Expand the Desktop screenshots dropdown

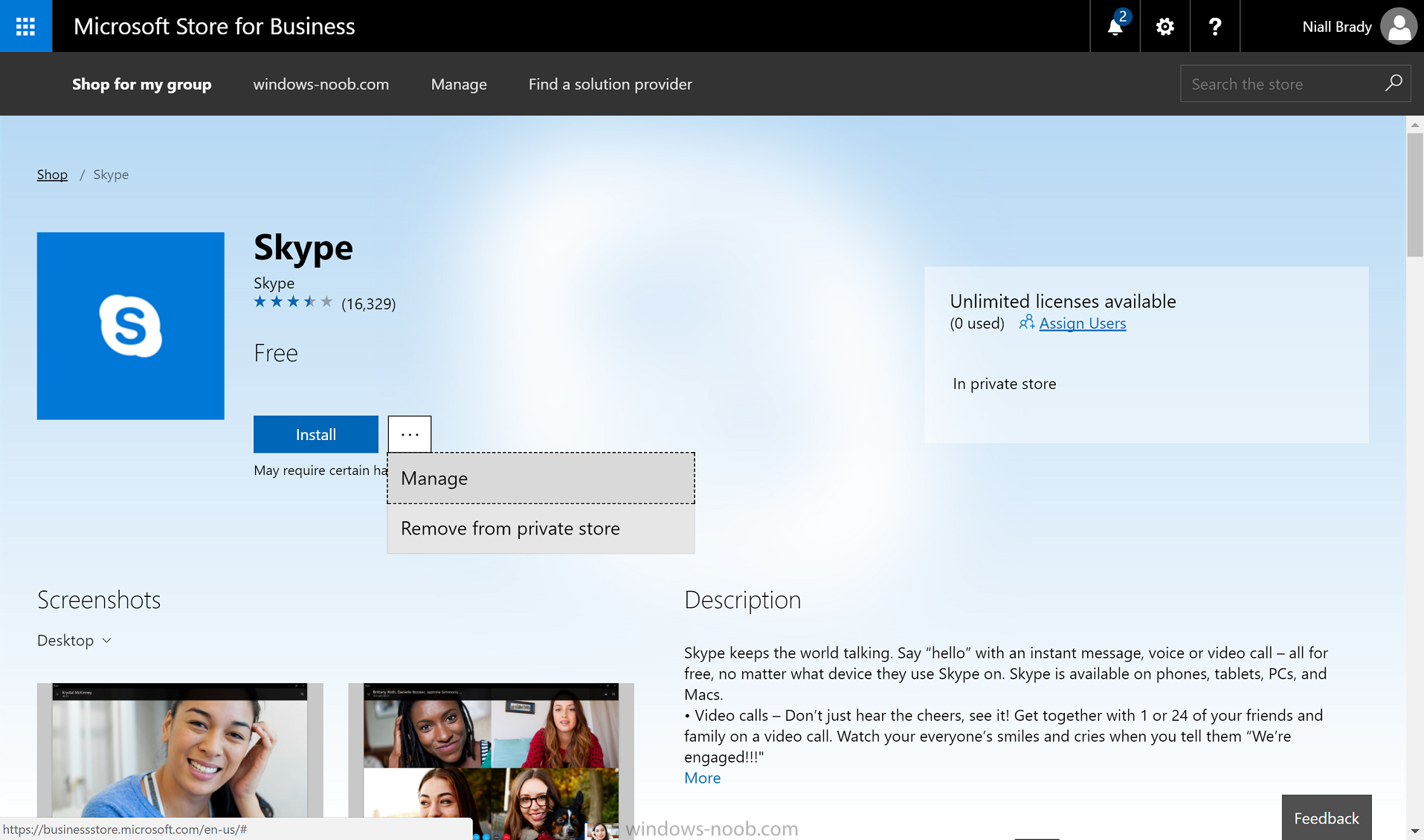click(74, 640)
